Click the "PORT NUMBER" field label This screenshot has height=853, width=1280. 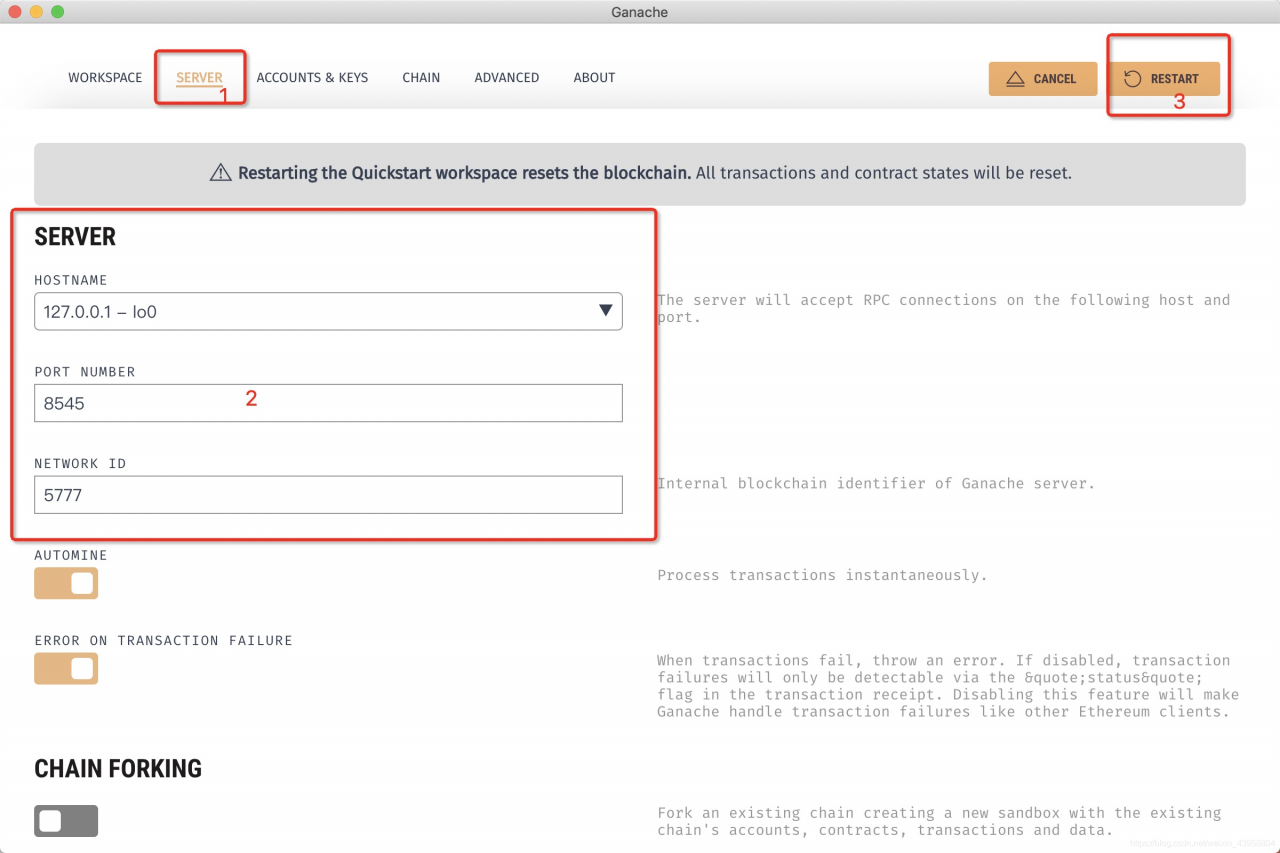pos(85,372)
